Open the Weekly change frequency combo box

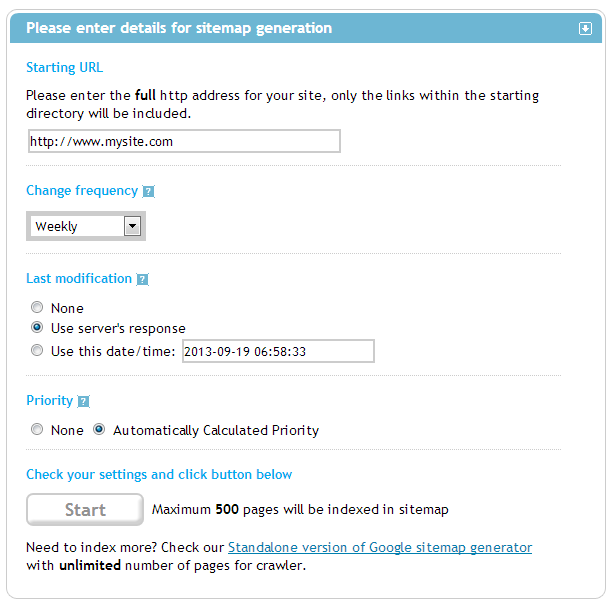coord(86,226)
